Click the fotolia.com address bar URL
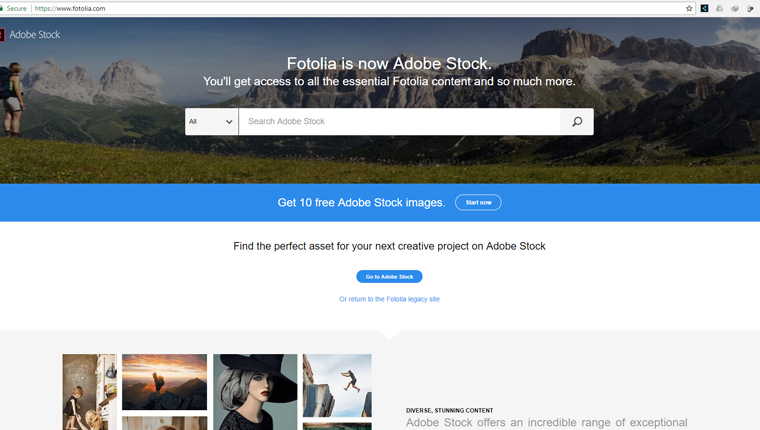Viewport: 760px width, 430px height. click(70, 8)
